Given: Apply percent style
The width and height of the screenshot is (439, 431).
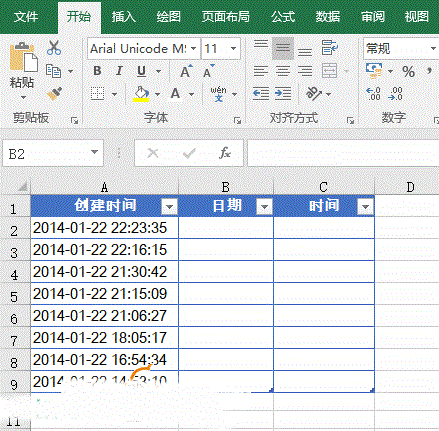Looking at the screenshot, I should (x=408, y=71).
